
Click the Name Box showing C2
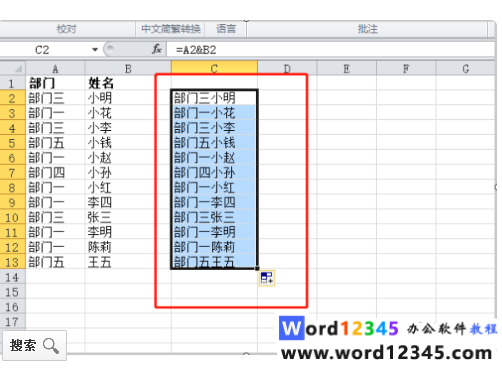(42, 50)
